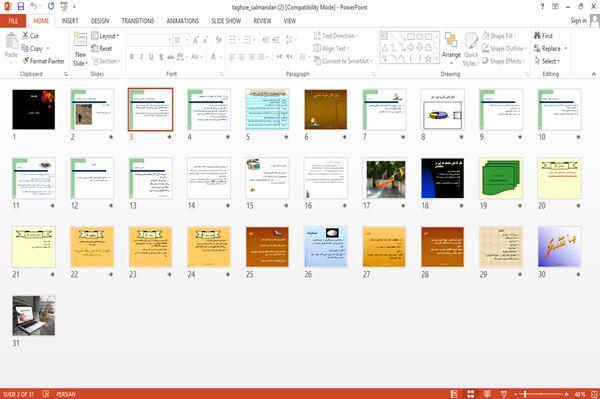Open the Arrange tool in Drawing group
Image resolution: width=600 pixels, height=399 pixels.
pos(451,47)
